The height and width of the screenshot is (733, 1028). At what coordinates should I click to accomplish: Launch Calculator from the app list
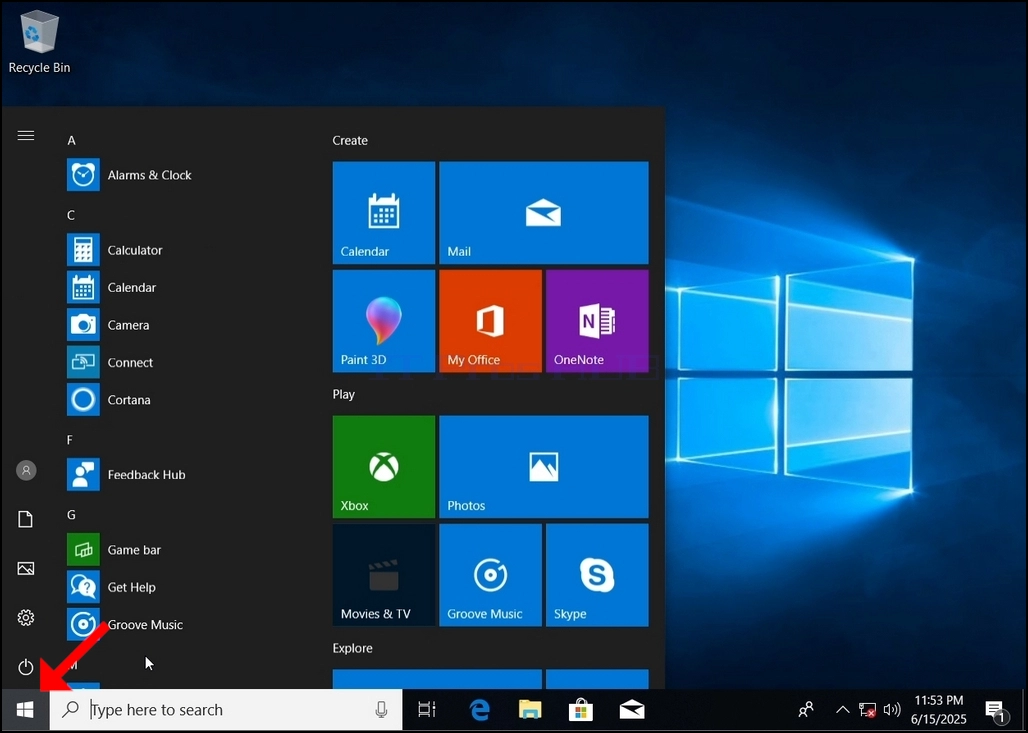135,250
